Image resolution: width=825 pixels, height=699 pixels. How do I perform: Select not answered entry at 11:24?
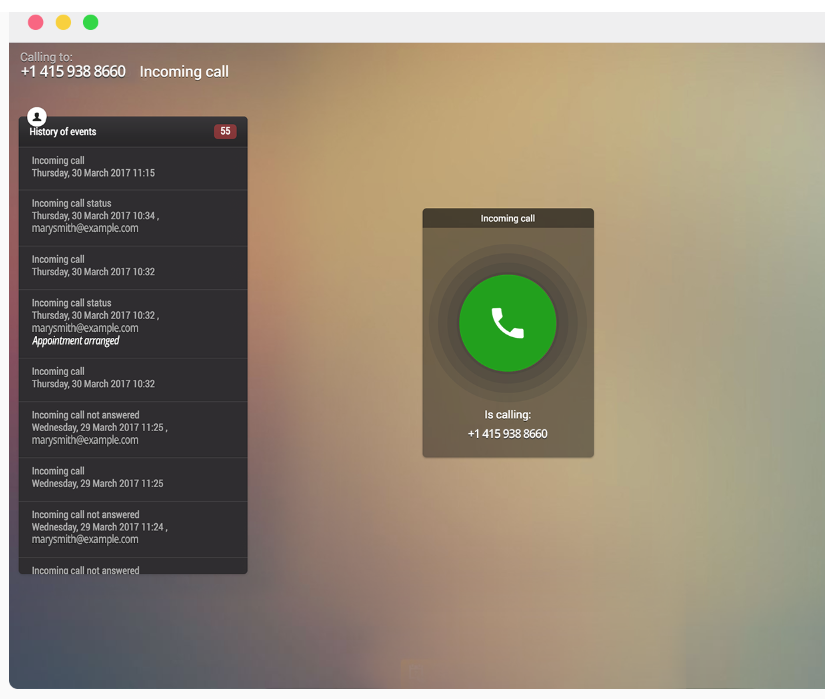point(133,529)
